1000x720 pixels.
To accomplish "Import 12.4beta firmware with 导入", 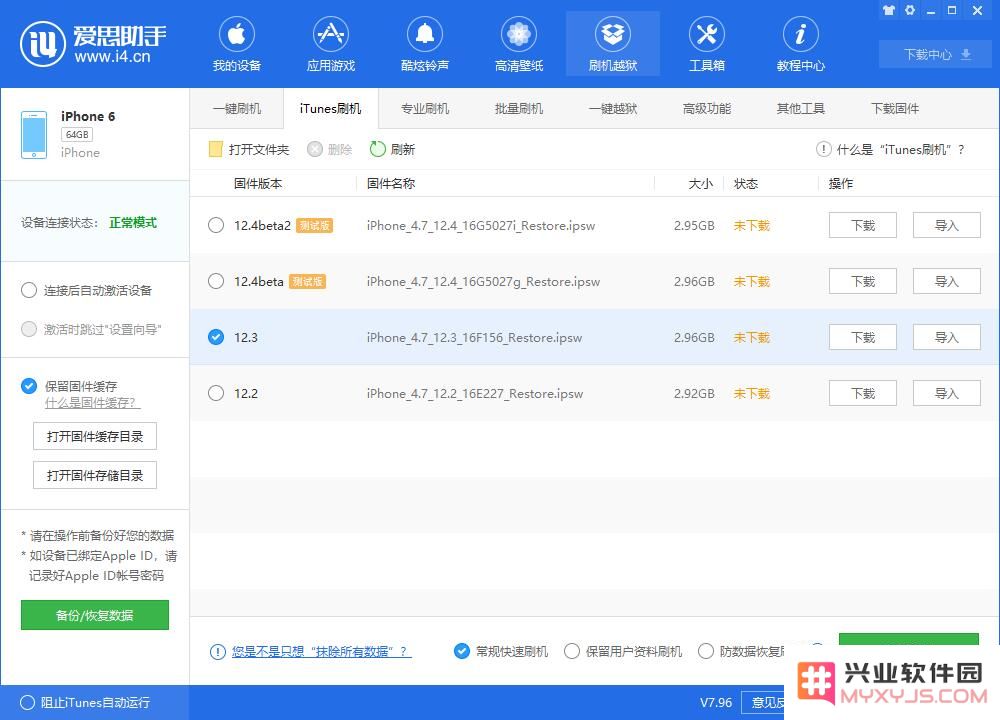I will (946, 281).
